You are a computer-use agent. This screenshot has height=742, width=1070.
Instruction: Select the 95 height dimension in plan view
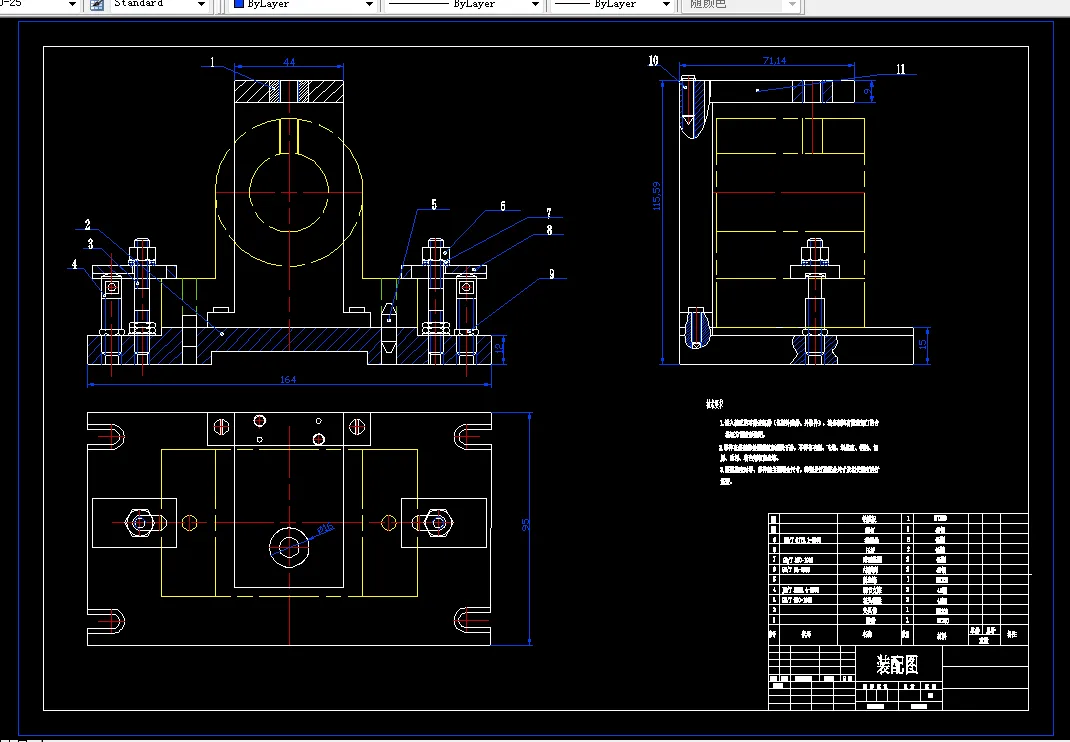(x=525, y=525)
